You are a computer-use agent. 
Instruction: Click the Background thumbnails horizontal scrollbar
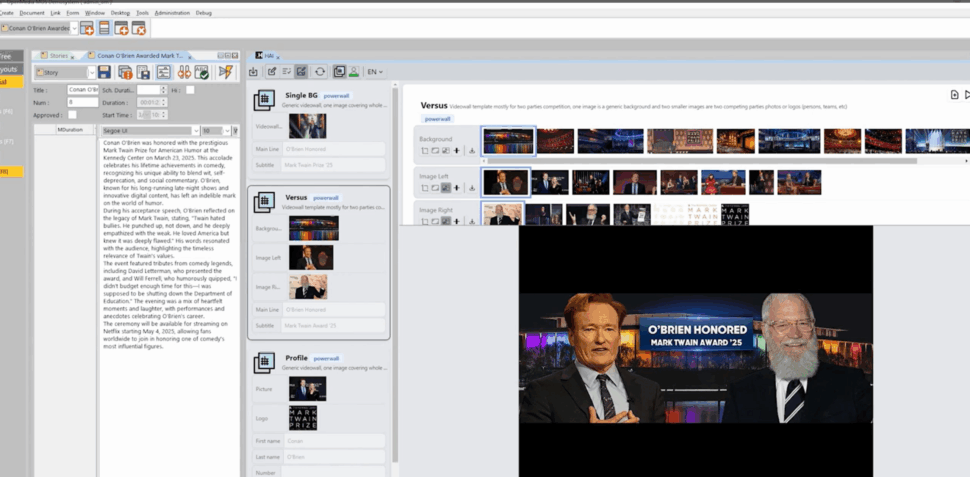pyautogui.click(x=700, y=161)
